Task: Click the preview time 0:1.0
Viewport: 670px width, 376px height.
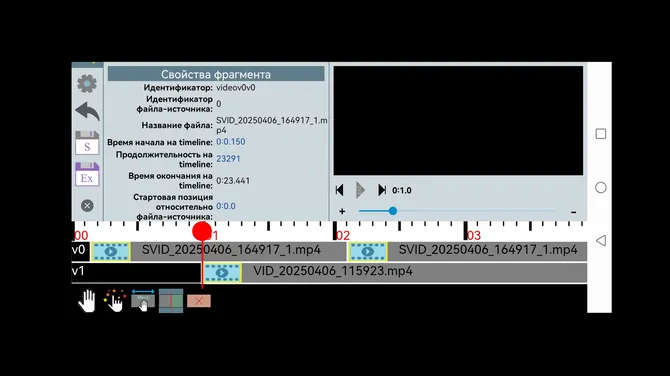Action: click(402, 191)
